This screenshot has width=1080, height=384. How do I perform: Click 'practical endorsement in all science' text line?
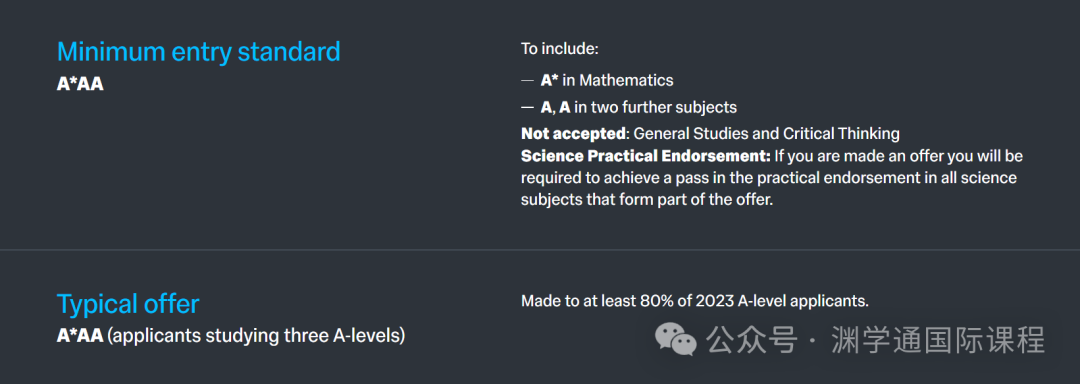[769, 179]
